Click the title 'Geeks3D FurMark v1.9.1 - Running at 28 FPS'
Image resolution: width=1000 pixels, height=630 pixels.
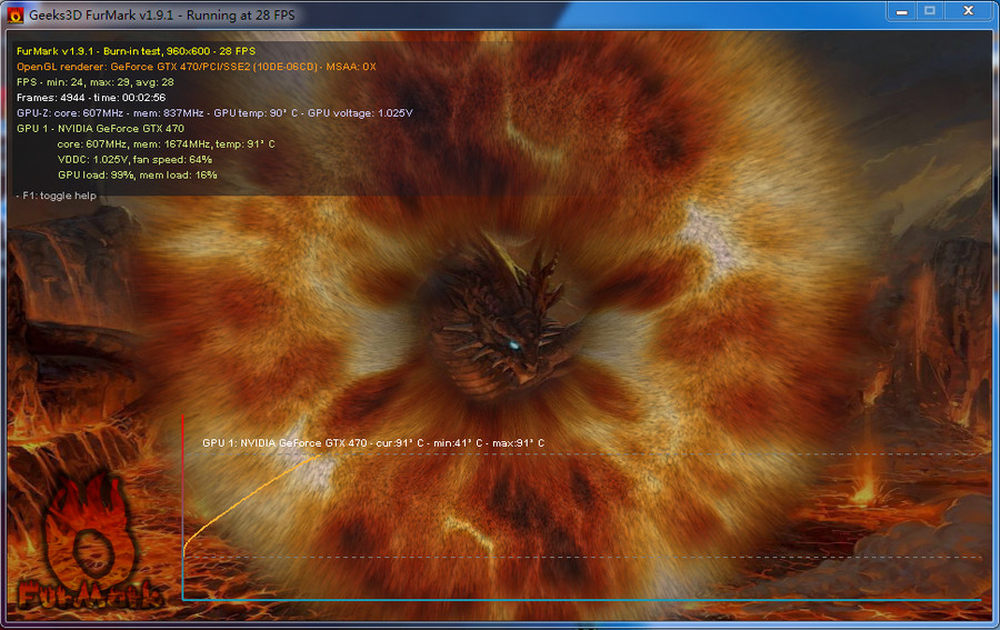point(162,15)
